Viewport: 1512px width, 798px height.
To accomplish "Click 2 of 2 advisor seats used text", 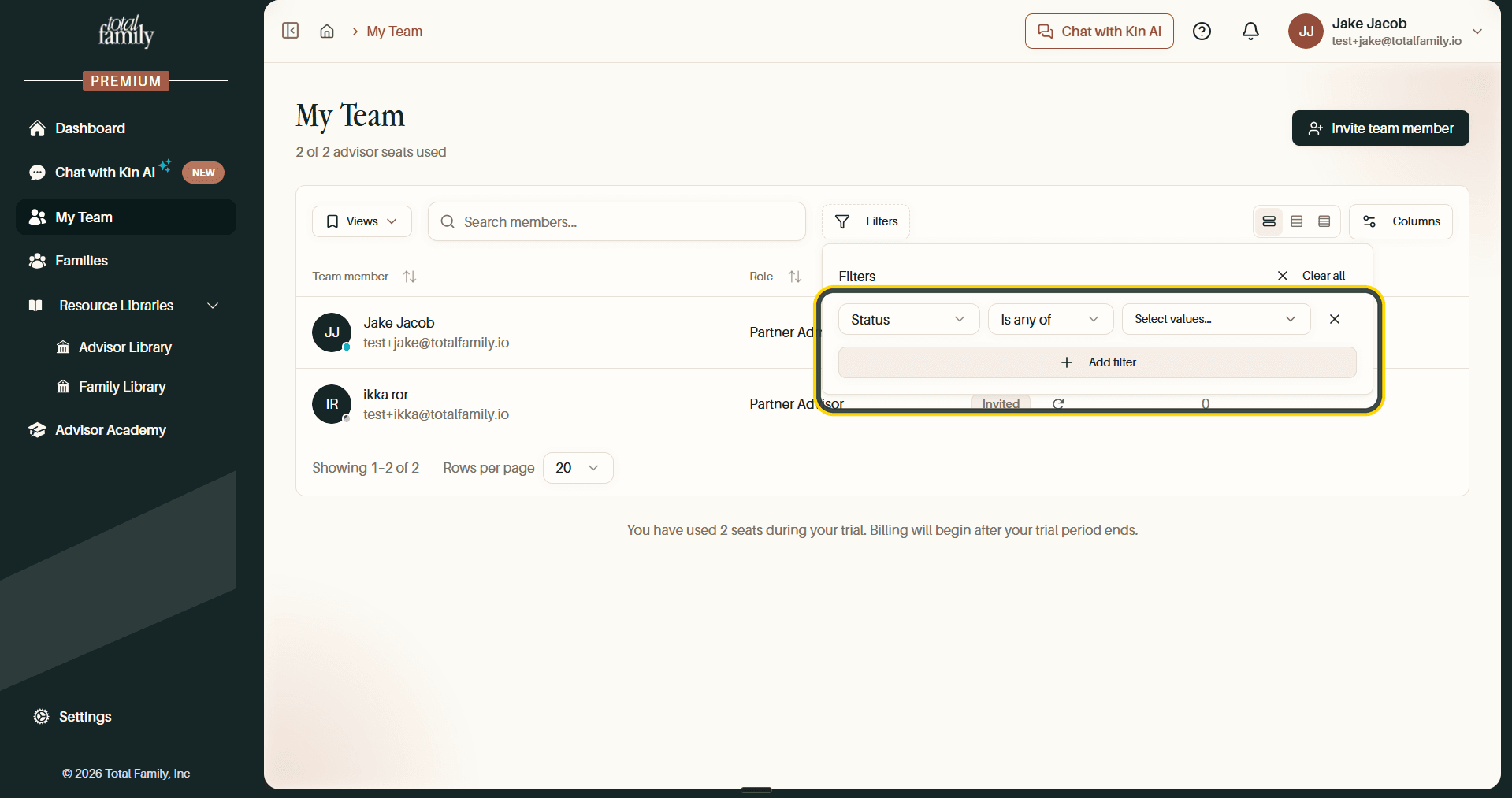I will pyautogui.click(x=371, y=152).
